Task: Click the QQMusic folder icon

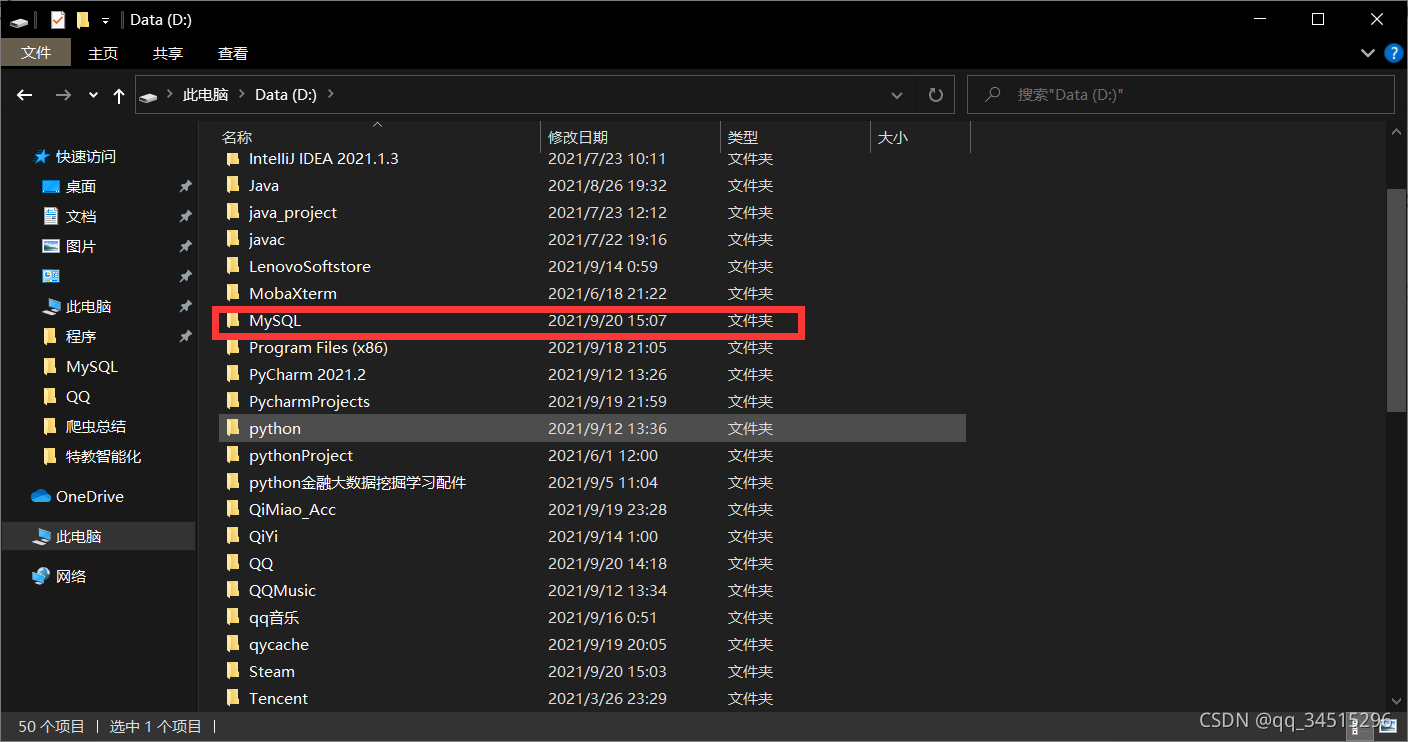Action: click(x=233, y=590)
